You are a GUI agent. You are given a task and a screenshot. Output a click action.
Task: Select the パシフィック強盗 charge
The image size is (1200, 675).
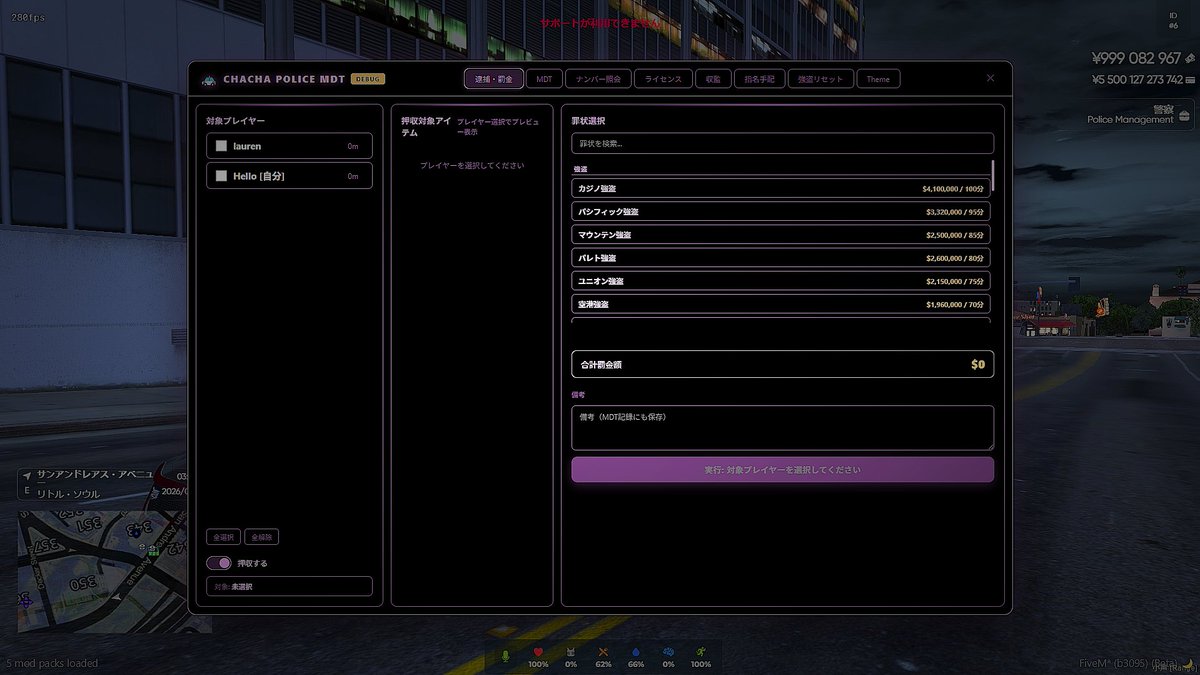[x=781, y=211]
